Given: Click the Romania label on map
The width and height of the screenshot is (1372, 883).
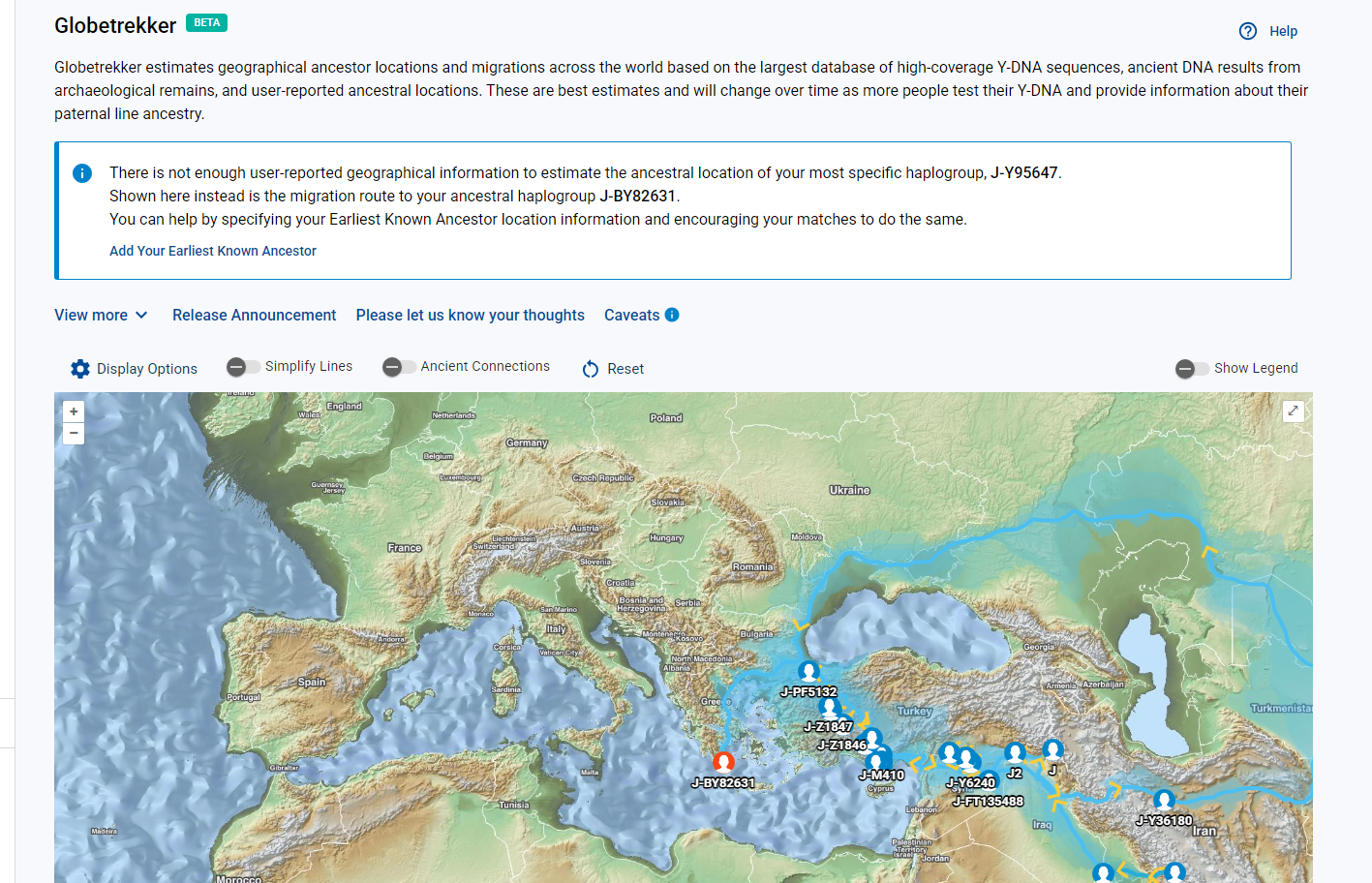Looking at the screenshot, I should coord(753,567).
